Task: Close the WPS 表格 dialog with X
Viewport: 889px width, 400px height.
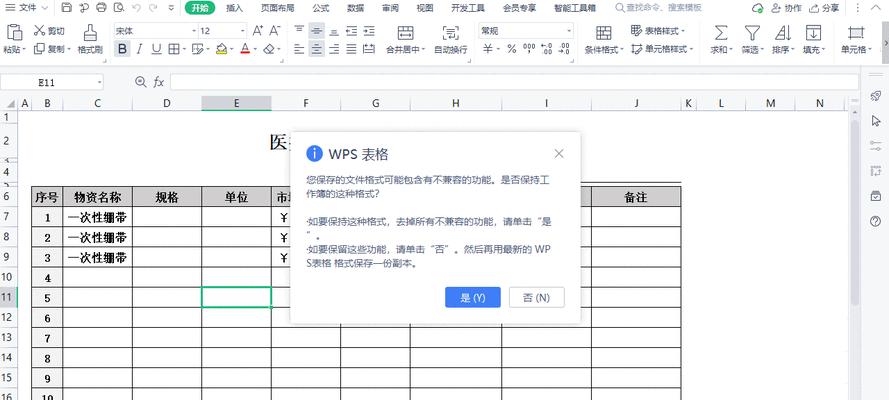Action: click(559, 154)
